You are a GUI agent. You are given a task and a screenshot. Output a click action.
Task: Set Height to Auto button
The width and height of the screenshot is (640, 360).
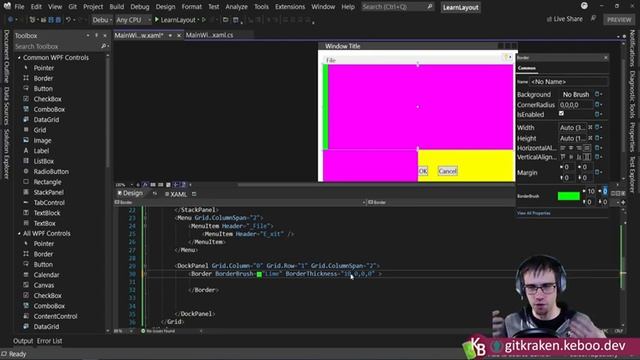(x=590, y=138)
